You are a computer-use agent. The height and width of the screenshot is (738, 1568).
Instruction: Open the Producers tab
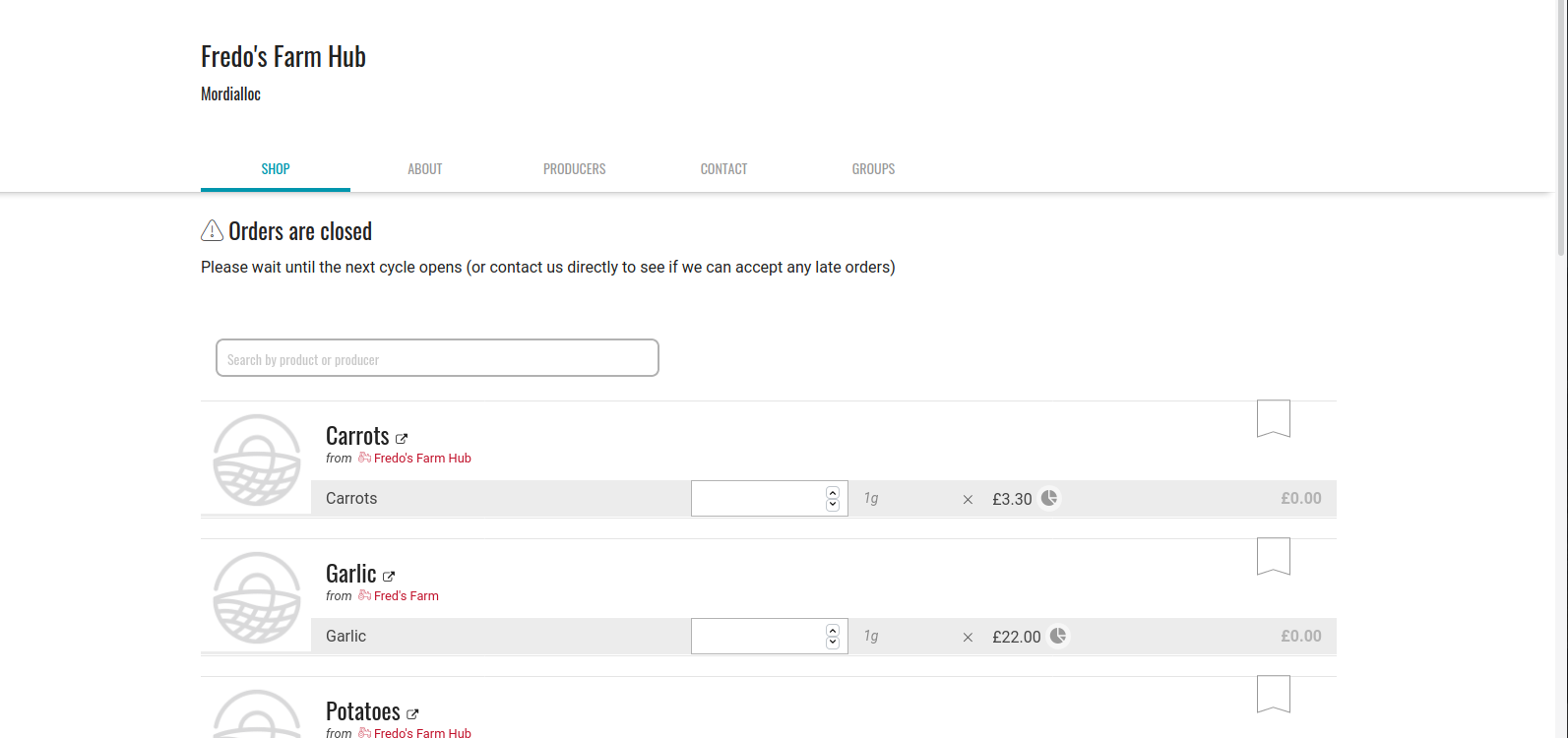click(575, 169)
